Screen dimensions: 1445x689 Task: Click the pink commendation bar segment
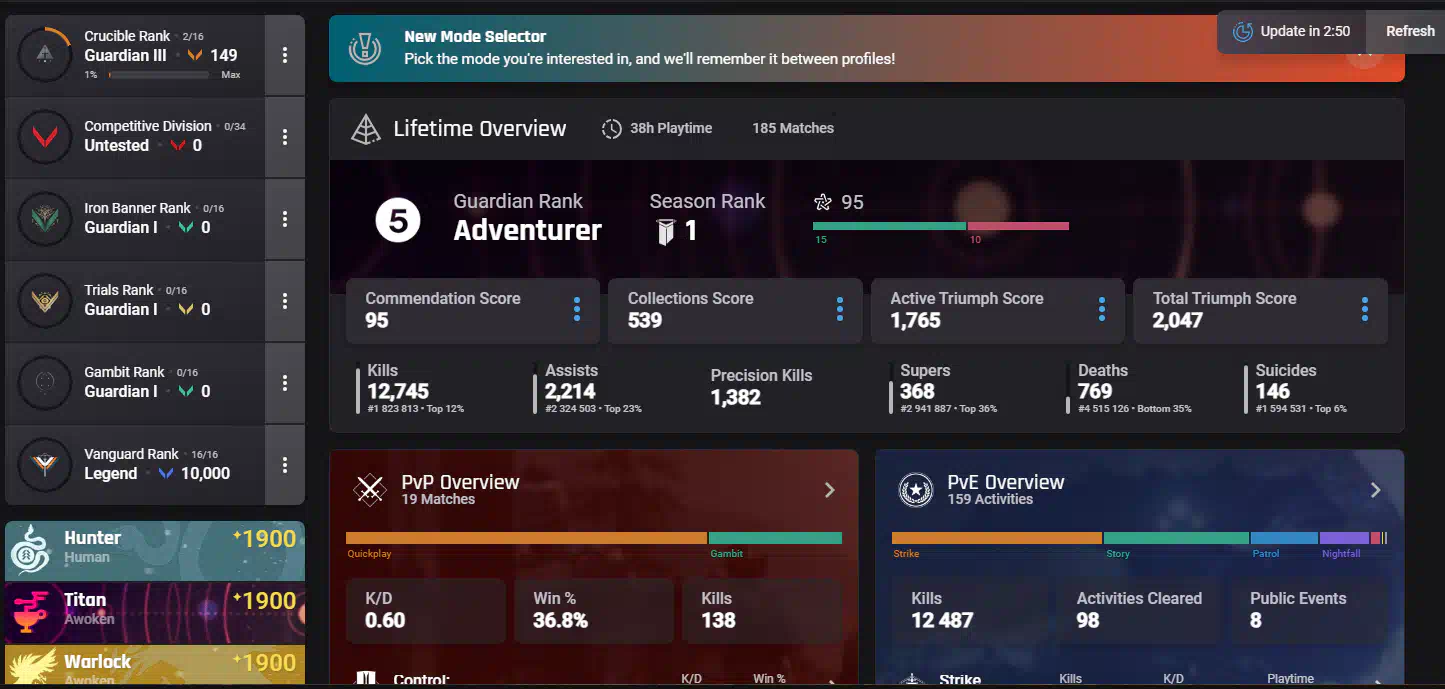point(1018,226)
